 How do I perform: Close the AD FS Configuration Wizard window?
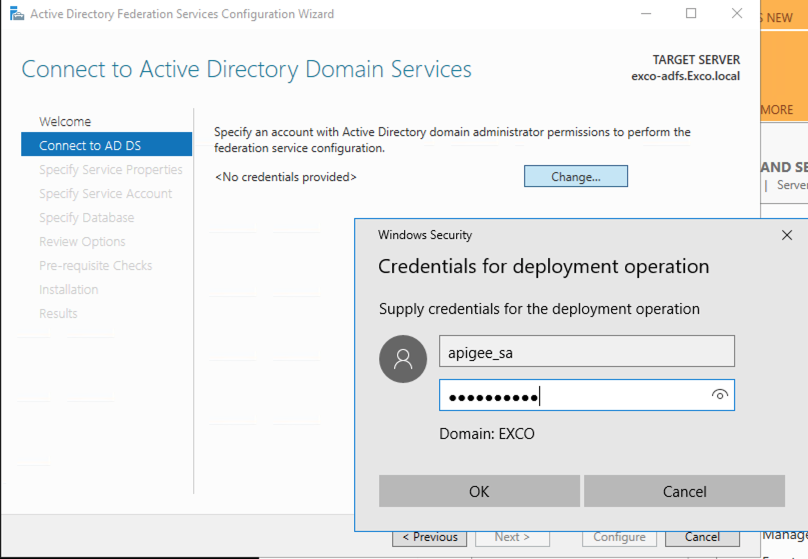pos(737,14)
